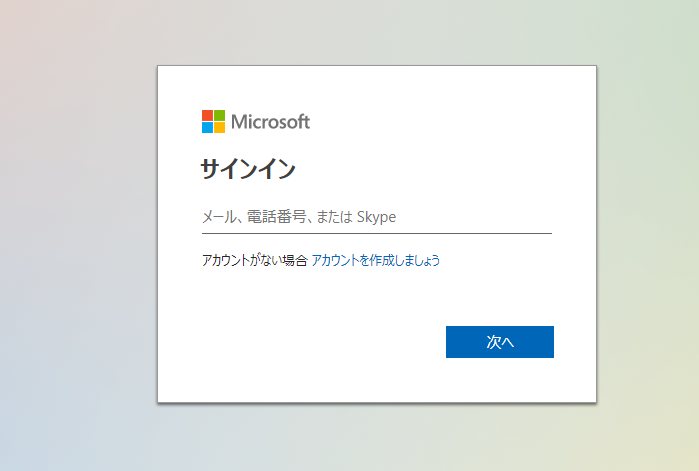Click the サインイン heading
This screenshot has width=699, height=471.
click(x=248, y=169)
